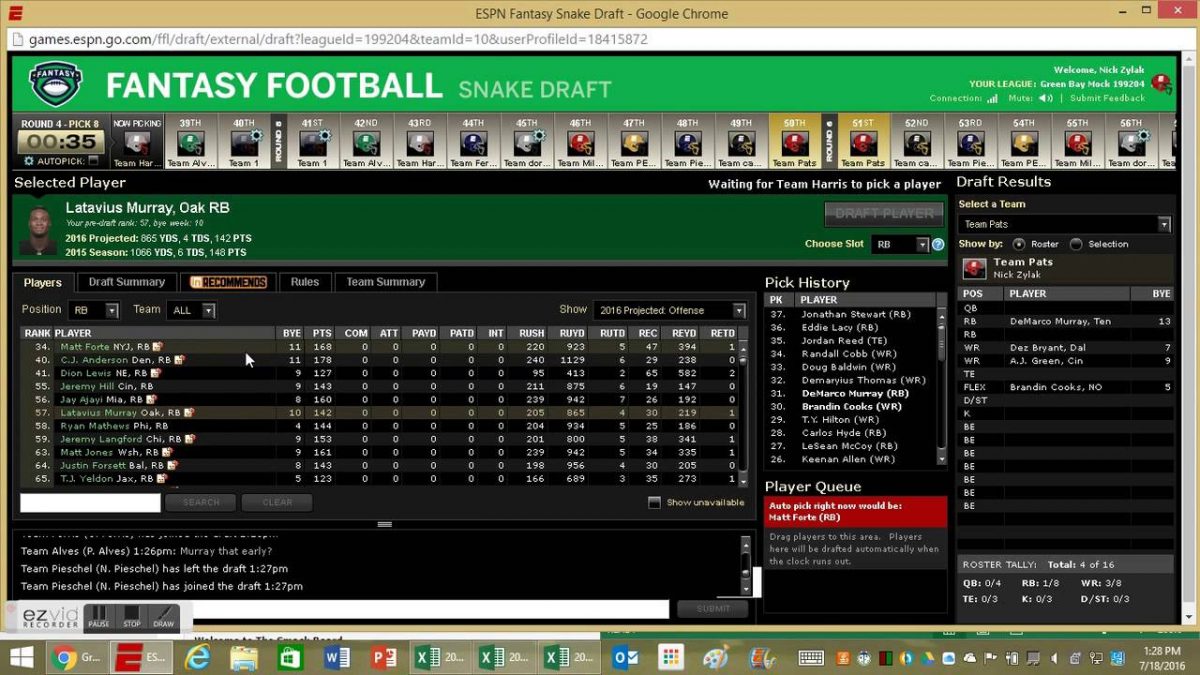Select the 39th pick Team Alv helmet
This screenshot has width=1200, height=675.
coord(190,143)
